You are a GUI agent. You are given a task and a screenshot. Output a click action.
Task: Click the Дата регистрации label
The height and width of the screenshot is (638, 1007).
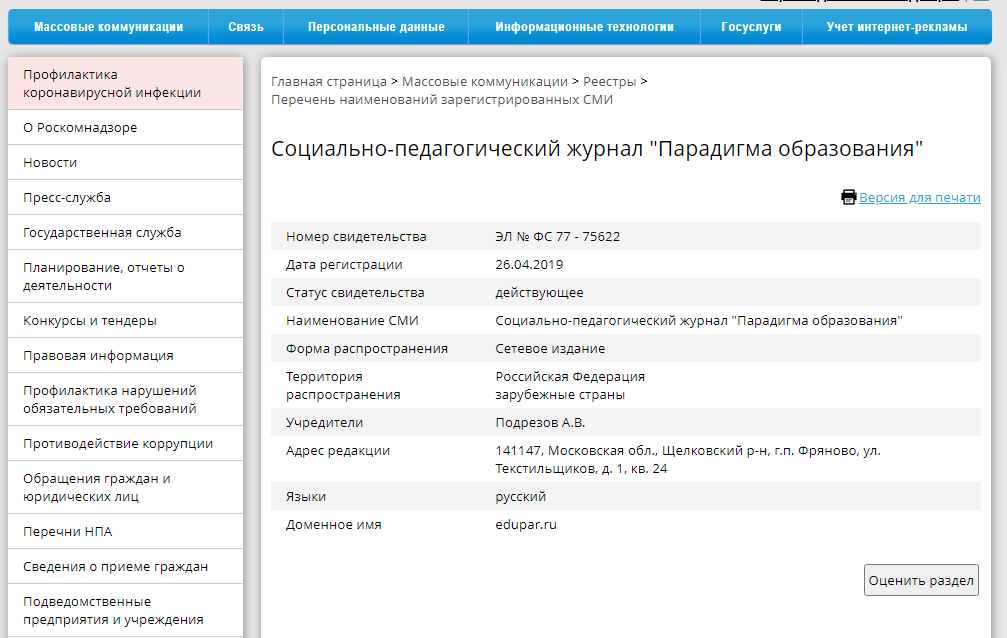coord(344,265)
